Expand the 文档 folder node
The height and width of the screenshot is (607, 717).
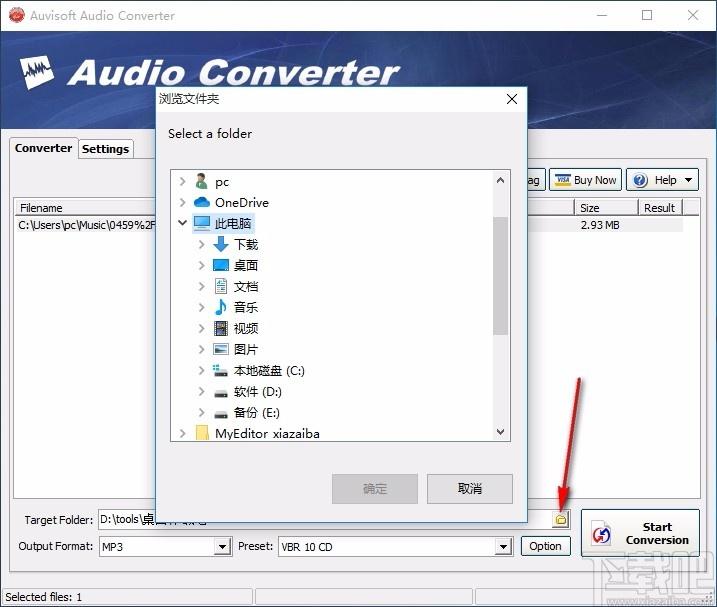tap(202, 286)
